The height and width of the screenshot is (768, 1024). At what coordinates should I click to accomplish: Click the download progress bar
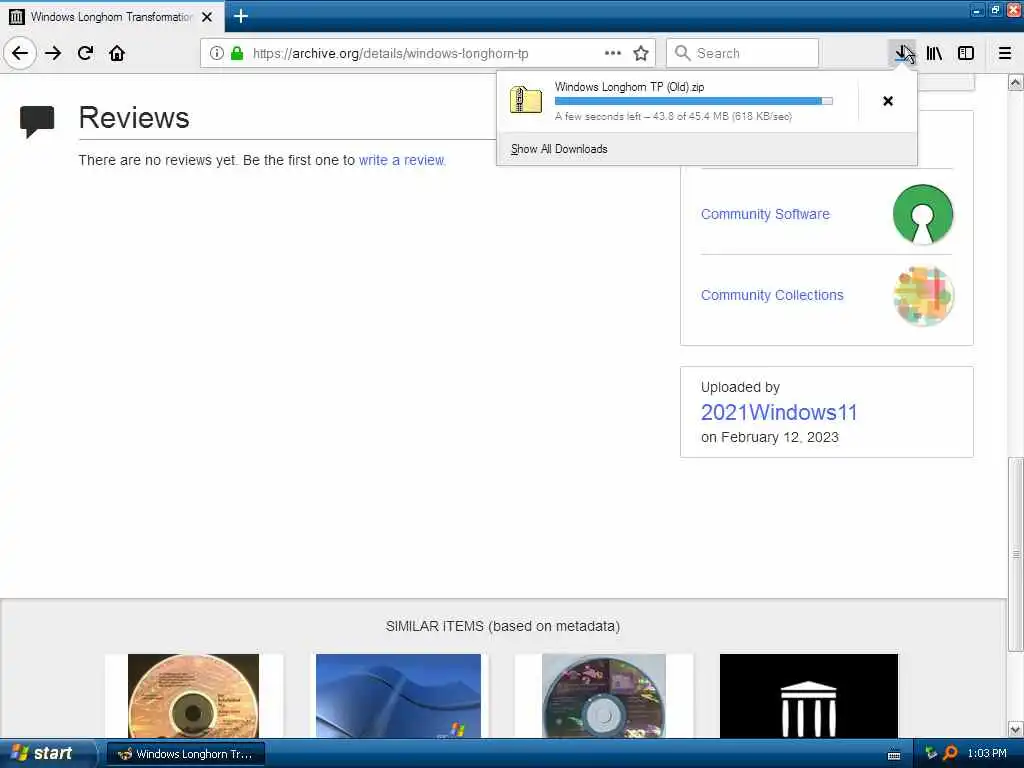(694, 101)
